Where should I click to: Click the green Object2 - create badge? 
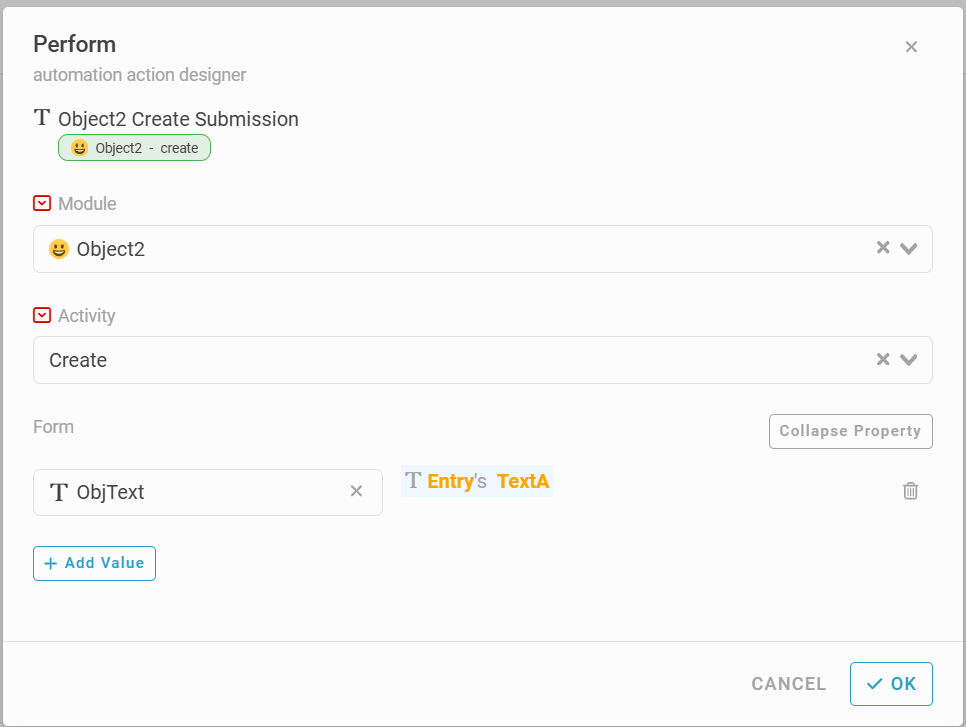click(x=134, y=148)
